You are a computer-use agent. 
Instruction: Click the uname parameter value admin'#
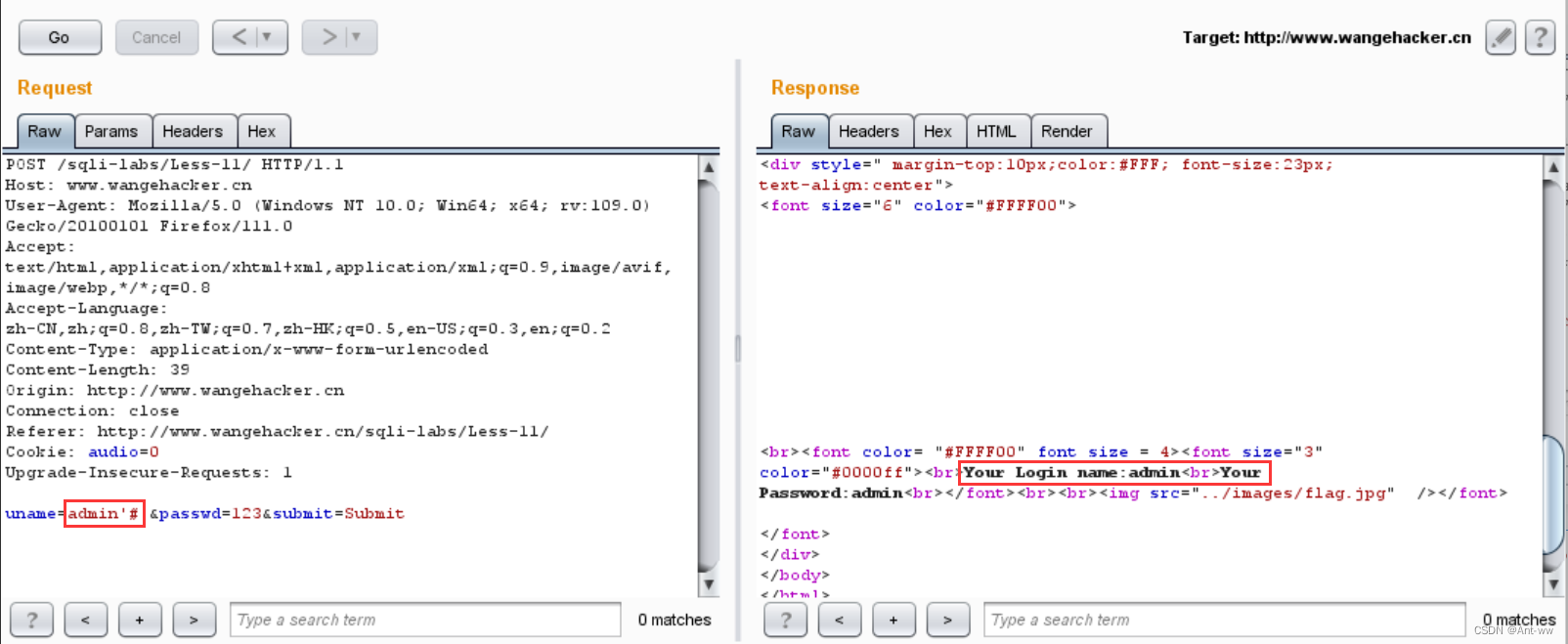[105, 513]
